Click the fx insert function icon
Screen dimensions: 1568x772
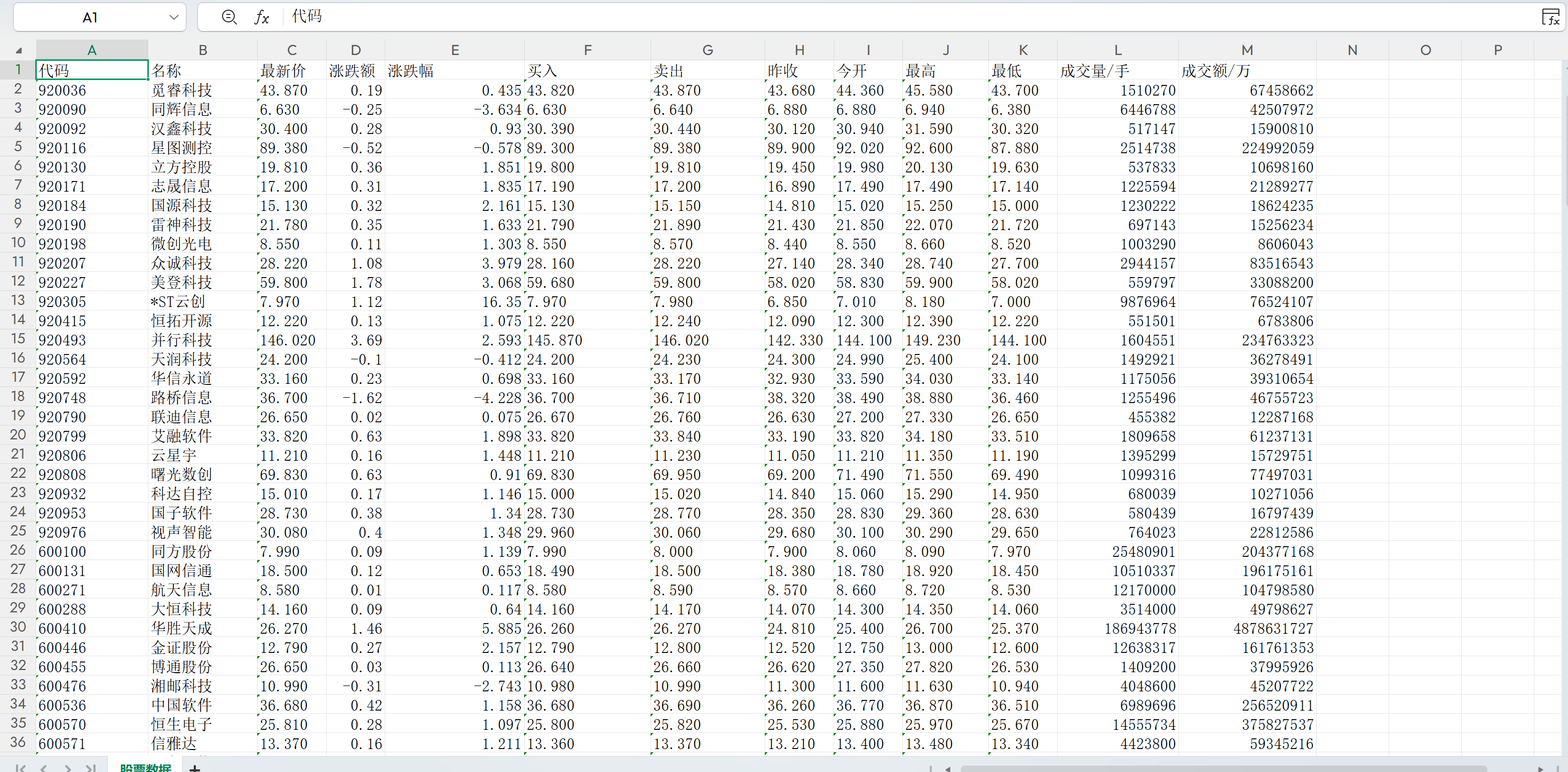(x=261, y=17)
